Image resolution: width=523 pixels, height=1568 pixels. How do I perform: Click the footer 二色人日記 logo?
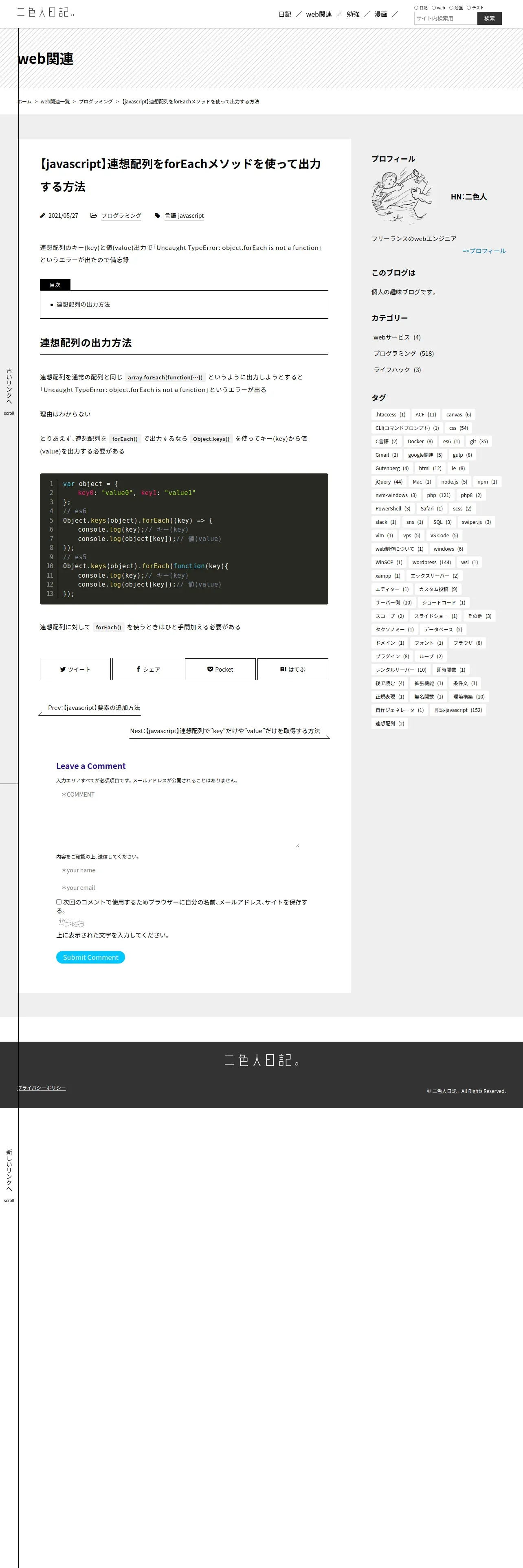click(262, 1060)
